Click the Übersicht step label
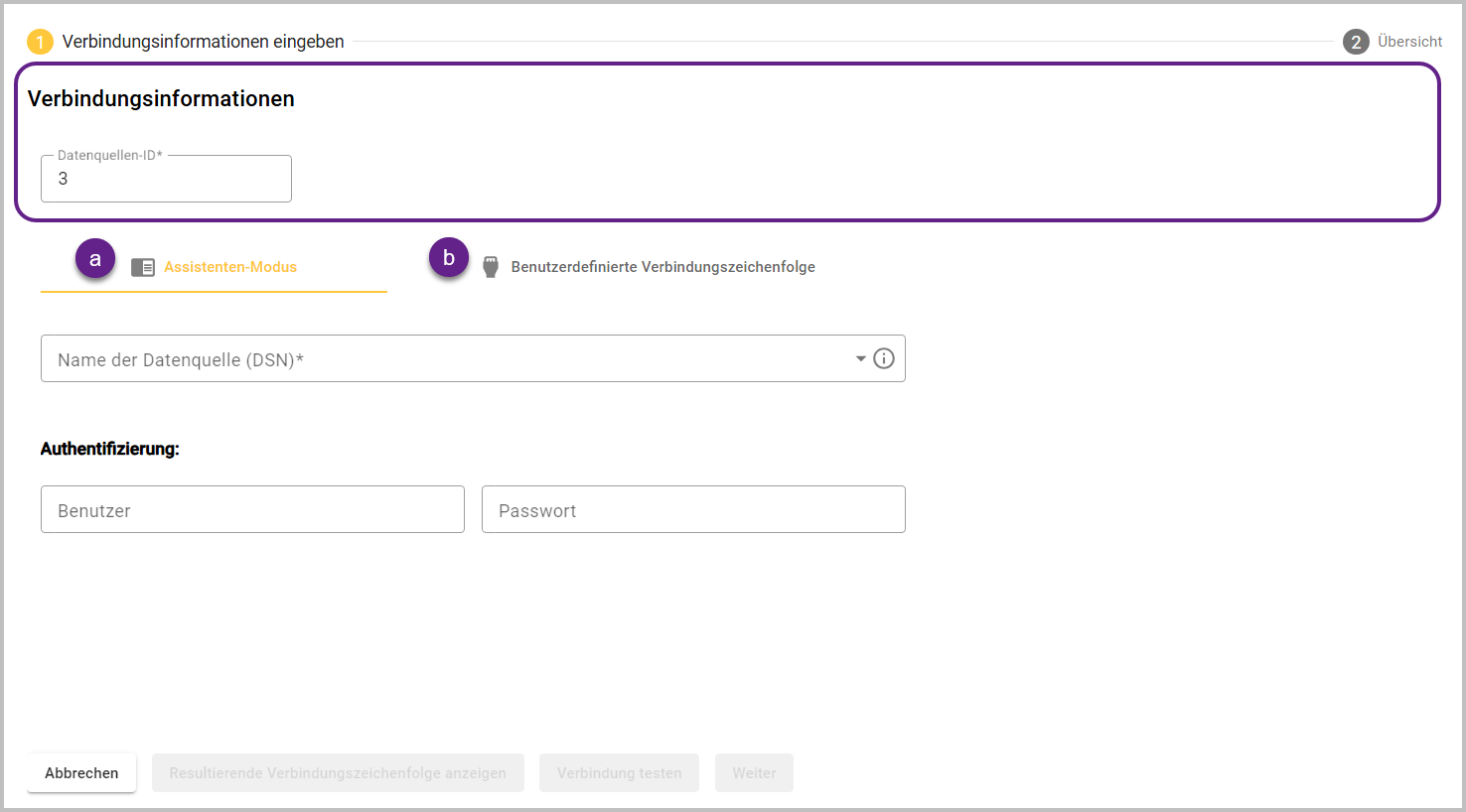The width and height of the screenshot is (1466, 812). [1409, 42]
